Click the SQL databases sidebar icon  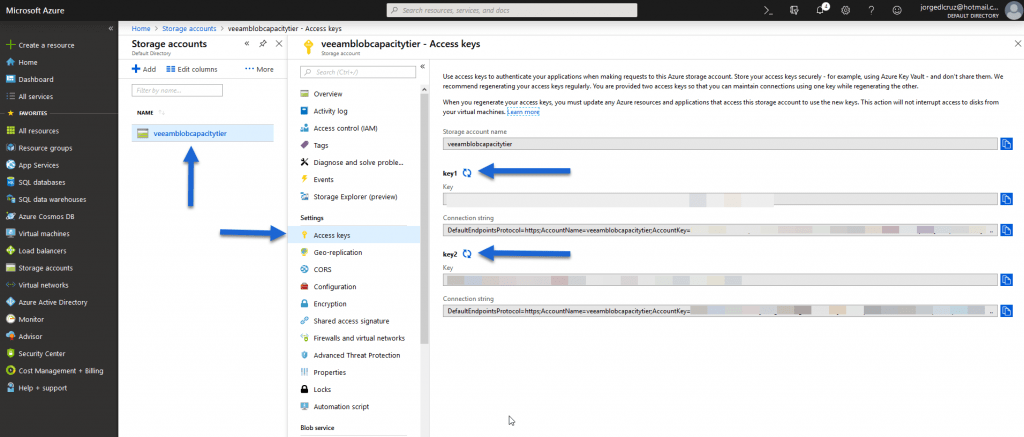(x=10, y=182)
